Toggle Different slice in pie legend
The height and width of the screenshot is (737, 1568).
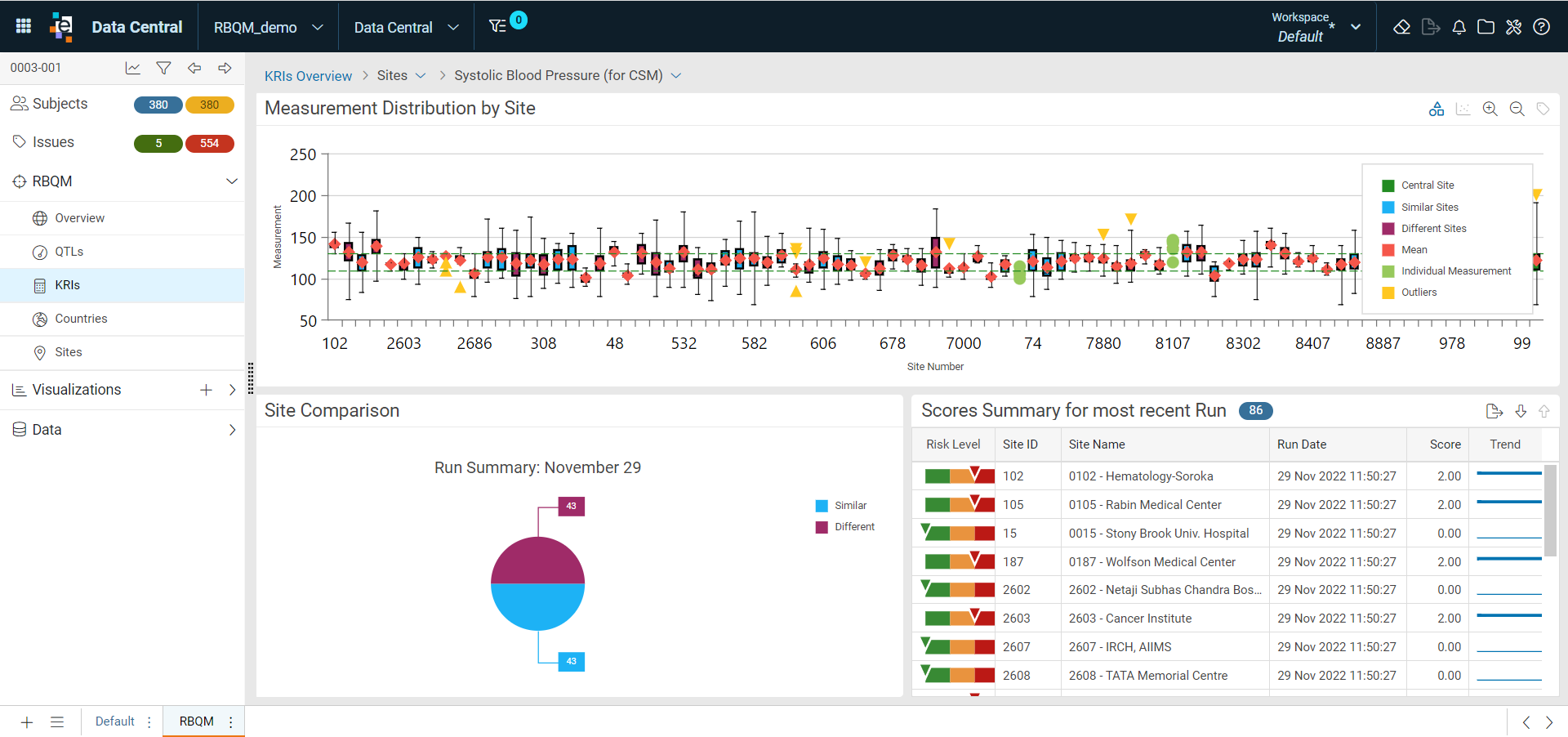point(845,527)
